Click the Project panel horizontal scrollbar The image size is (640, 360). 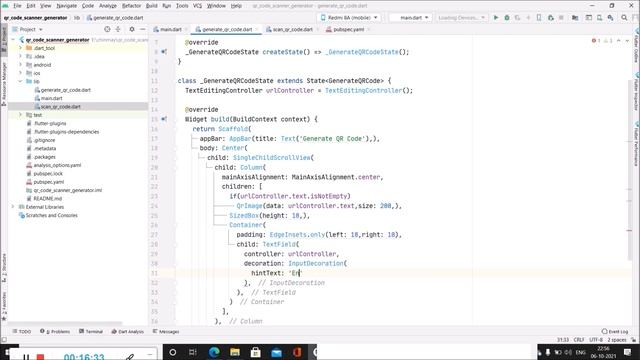[x=65, y=323]
